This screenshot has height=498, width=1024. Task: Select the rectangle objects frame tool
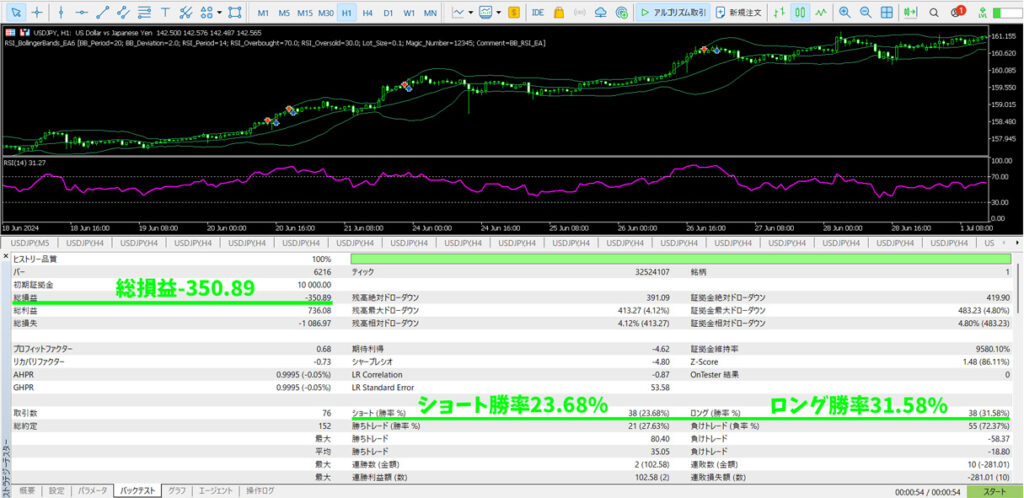235,12
